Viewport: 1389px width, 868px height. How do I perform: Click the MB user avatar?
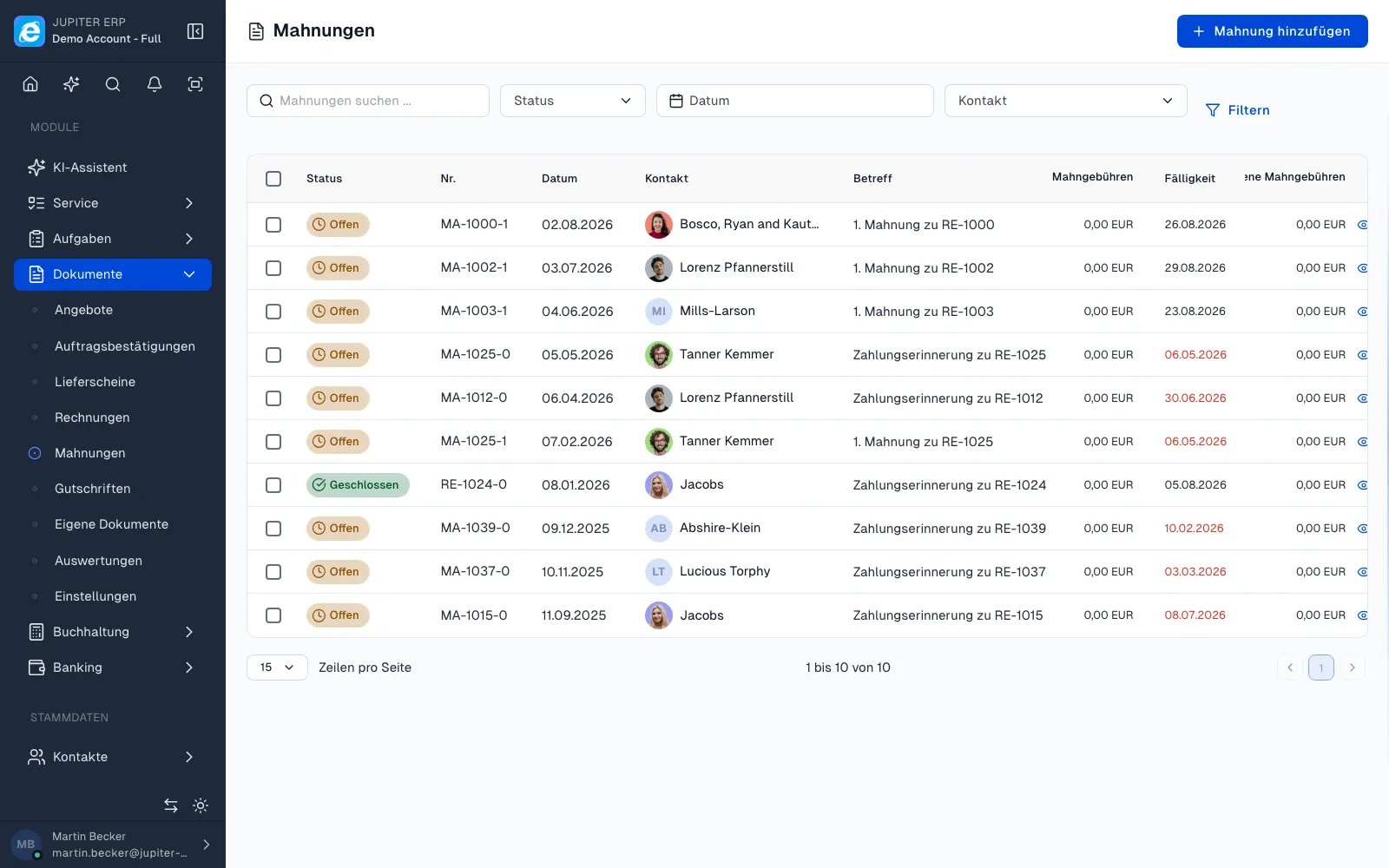click(x=26, y=844)
